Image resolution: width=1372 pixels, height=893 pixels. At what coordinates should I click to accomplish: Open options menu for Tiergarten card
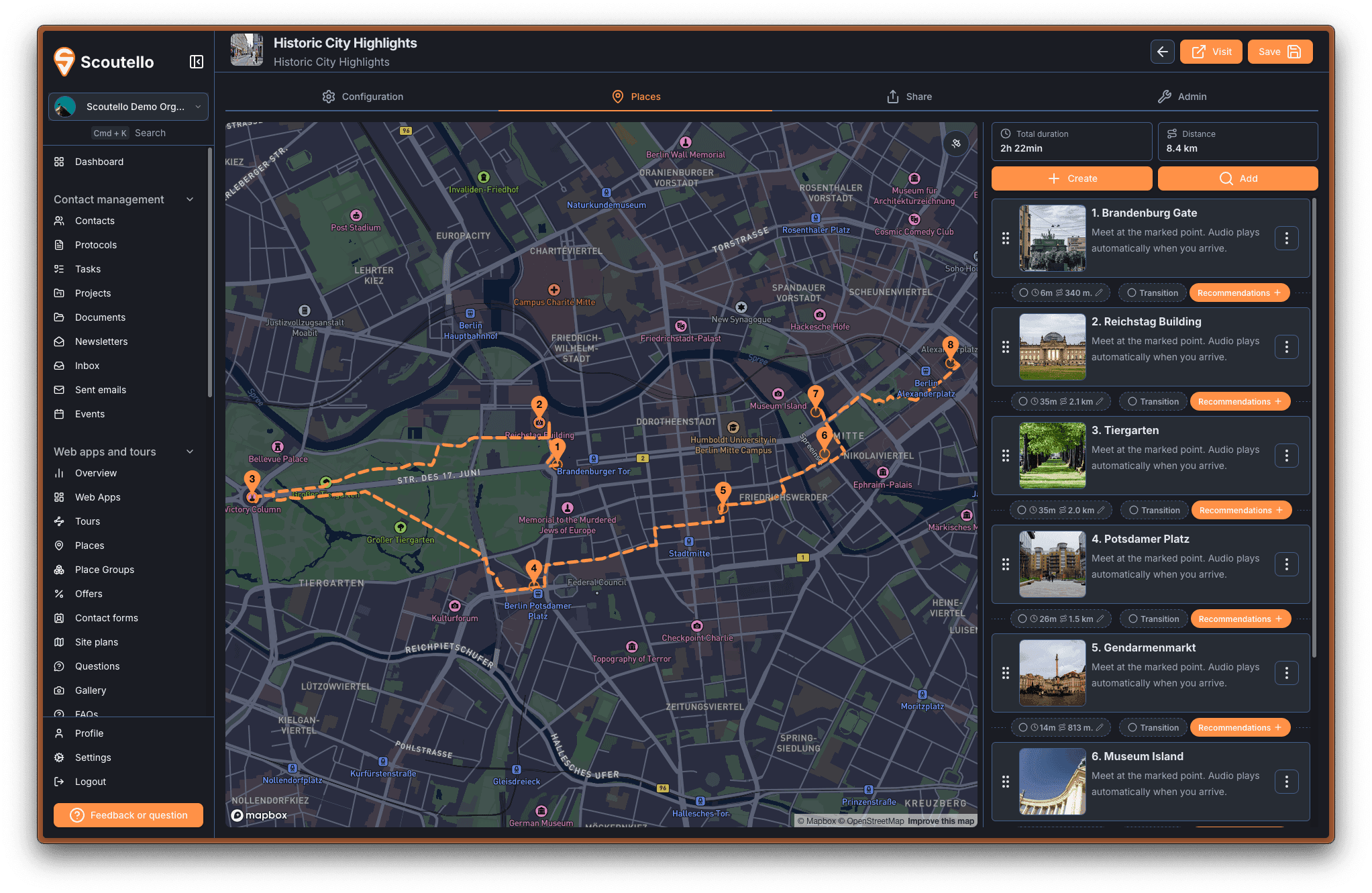tap(1286, 456)
